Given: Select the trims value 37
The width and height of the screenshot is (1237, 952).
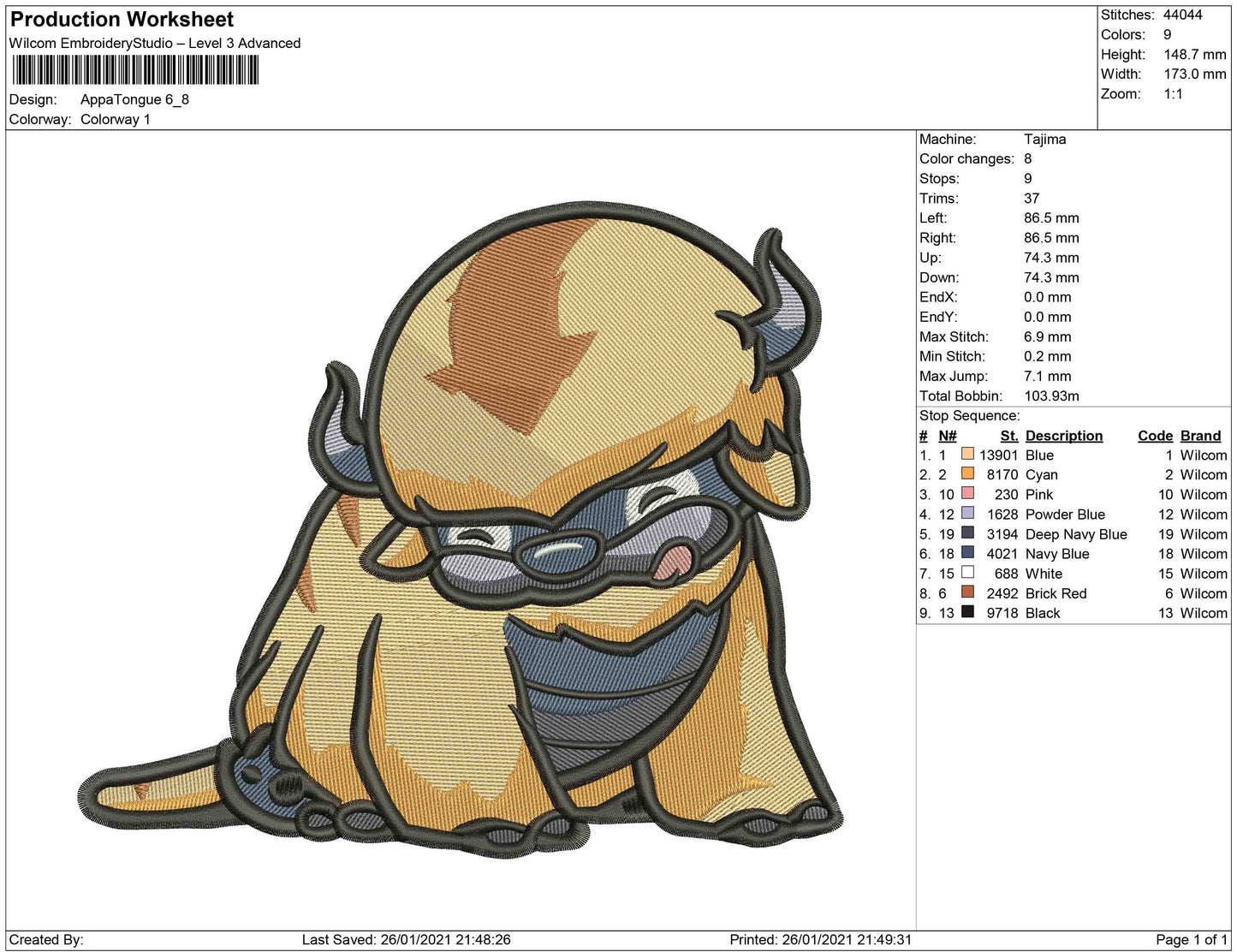Looking at the screenshot, I should pos(1032,198).
